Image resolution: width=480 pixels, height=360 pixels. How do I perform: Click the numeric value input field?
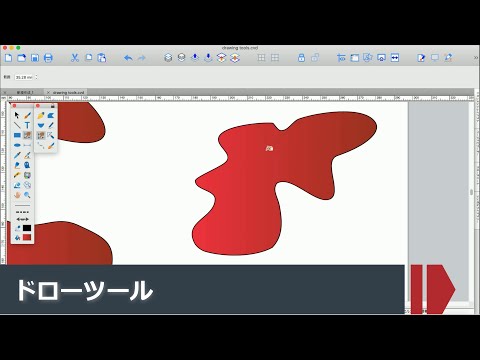(x=24, y=77)
